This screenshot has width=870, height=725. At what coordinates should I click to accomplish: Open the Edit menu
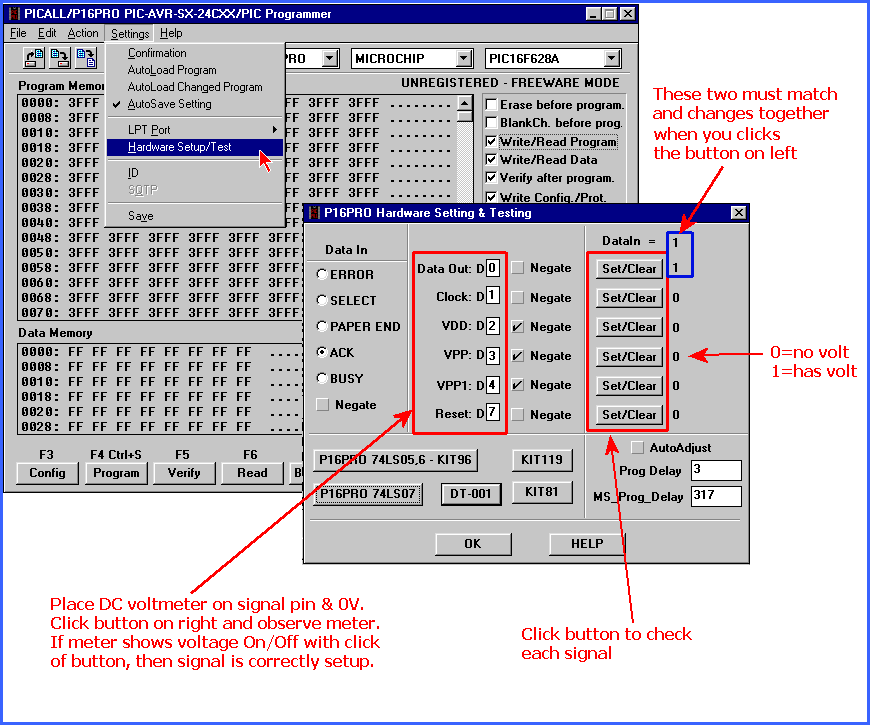[x=47, y=33]
